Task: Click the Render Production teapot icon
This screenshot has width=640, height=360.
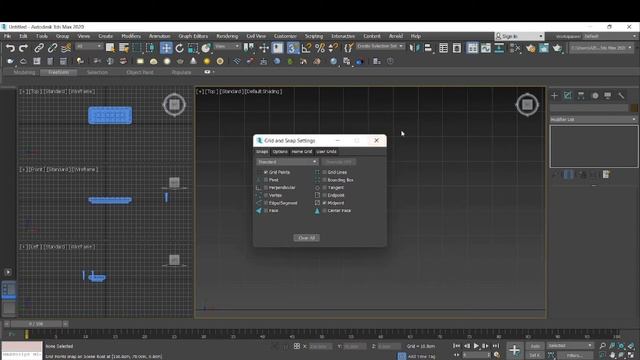Action: pyautogui.click(x=557, y=48)
